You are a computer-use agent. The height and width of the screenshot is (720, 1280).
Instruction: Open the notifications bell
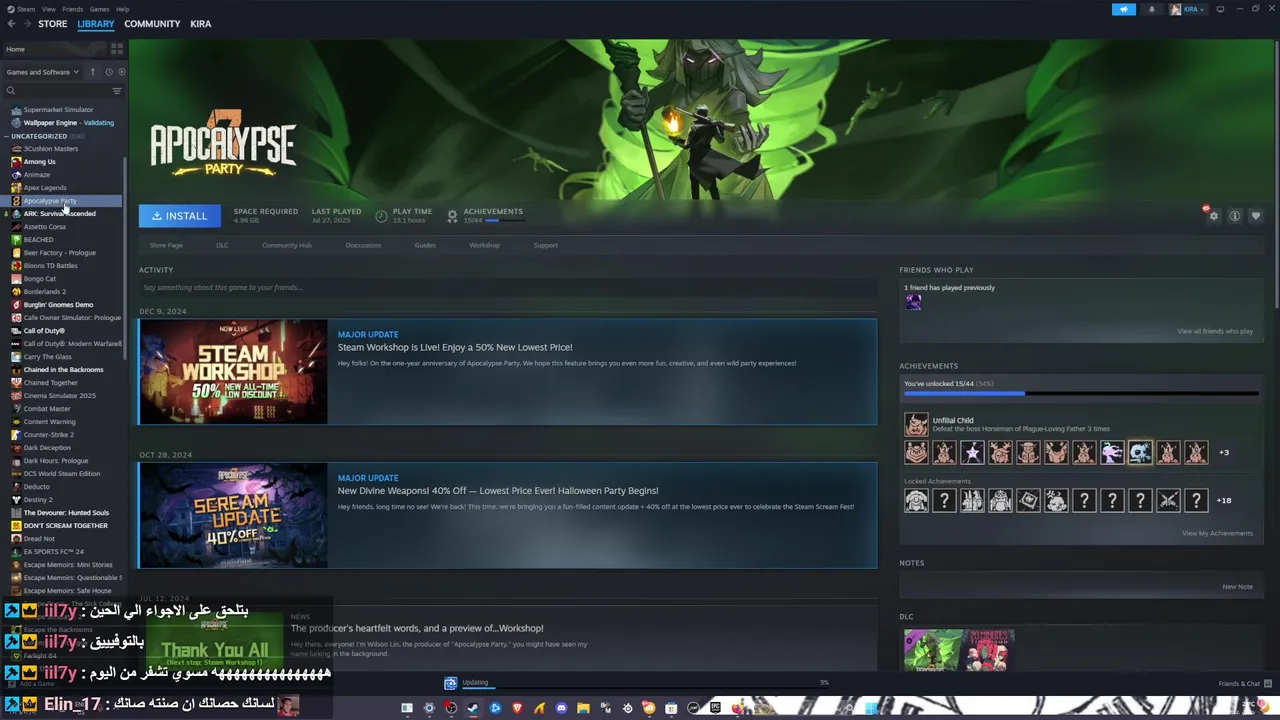coord(1151,9)
